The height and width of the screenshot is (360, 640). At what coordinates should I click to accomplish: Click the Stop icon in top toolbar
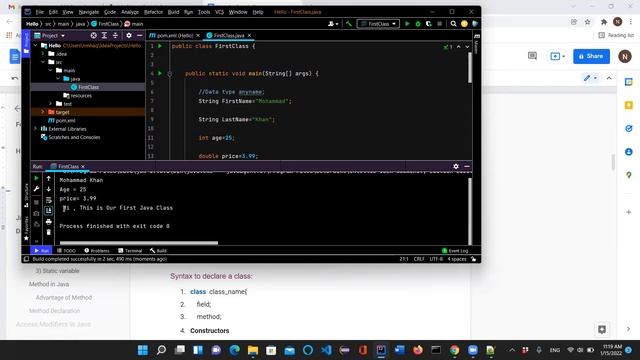click(440, 24)
